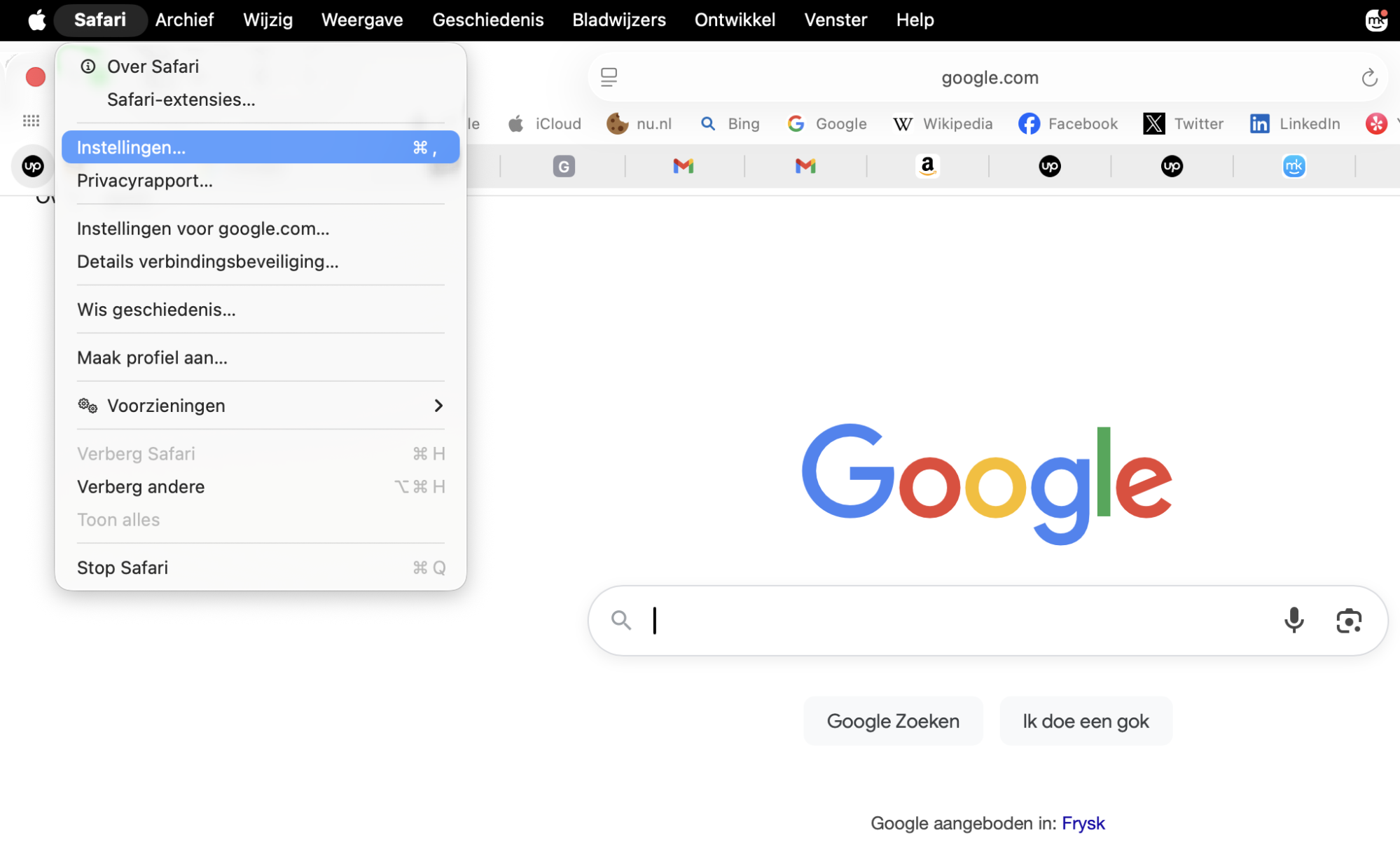Open the Geschiedenis menu in menu bar
Image resolution: width=1400 pixels, height=845 pixels.
pos(487,20)
